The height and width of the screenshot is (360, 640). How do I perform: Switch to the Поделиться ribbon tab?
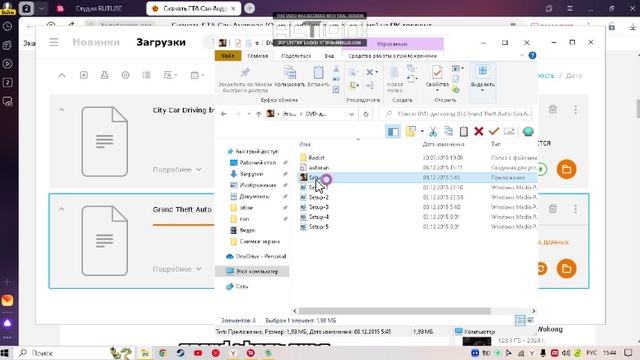(x=296, y=56)
